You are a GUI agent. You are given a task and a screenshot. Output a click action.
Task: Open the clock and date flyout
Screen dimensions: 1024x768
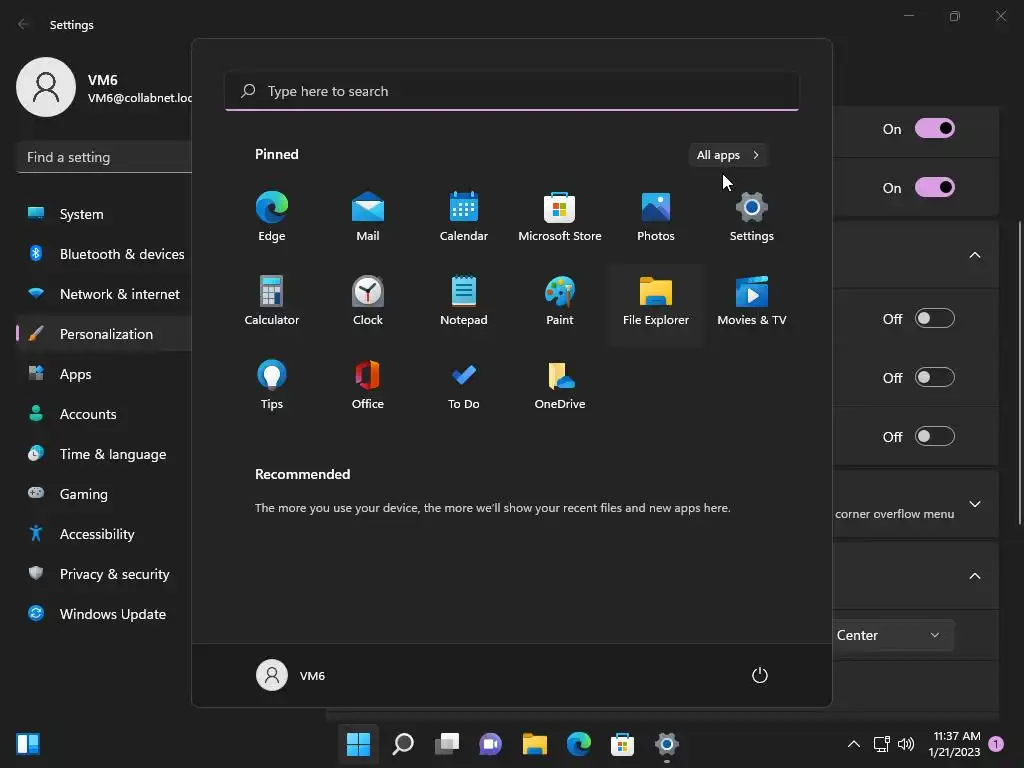[x=954, y=744]
